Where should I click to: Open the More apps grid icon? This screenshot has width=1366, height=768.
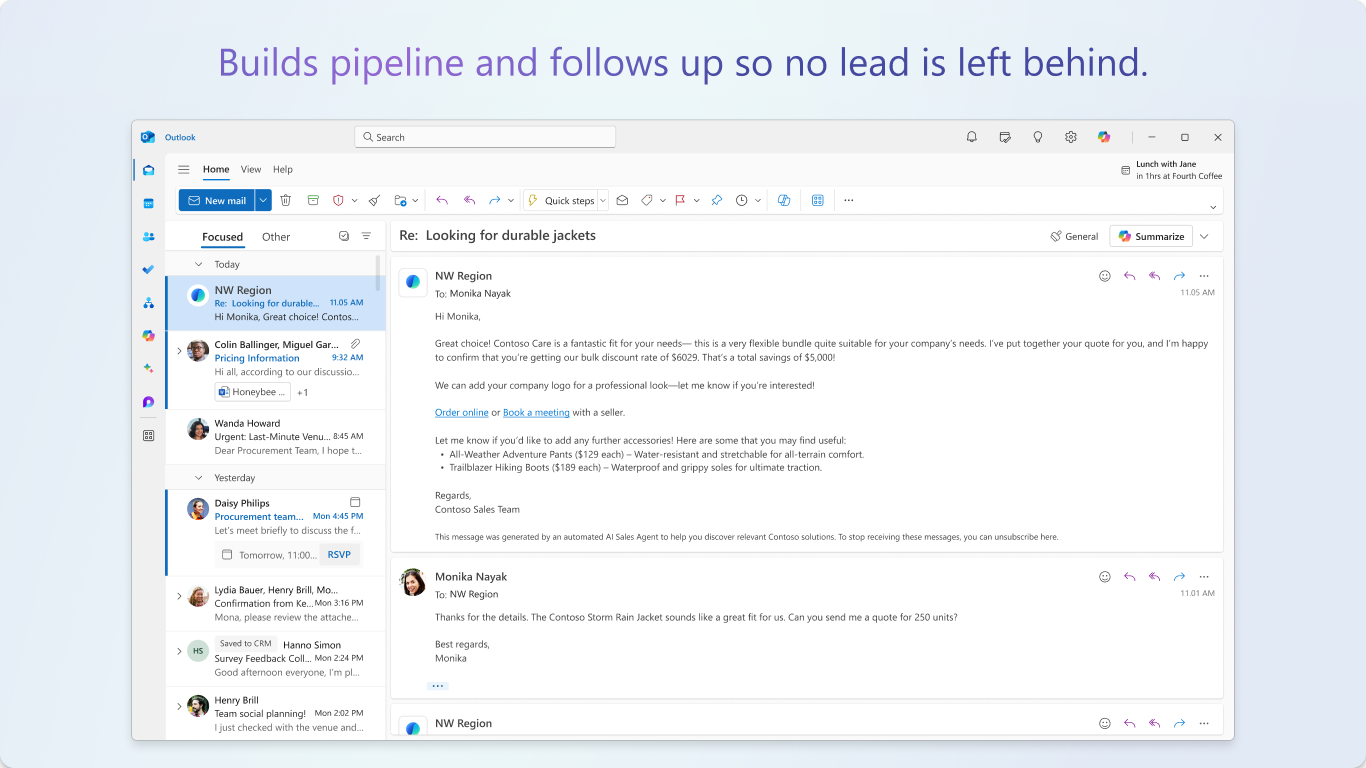148,435
